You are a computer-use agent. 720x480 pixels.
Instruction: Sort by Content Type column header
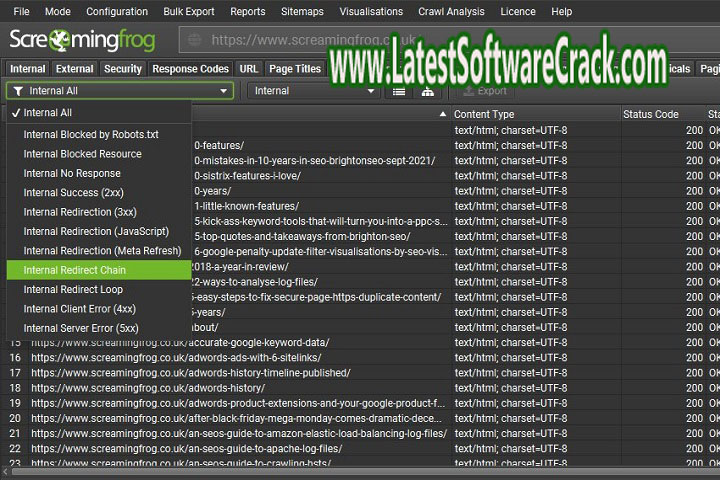coord(535,114)
